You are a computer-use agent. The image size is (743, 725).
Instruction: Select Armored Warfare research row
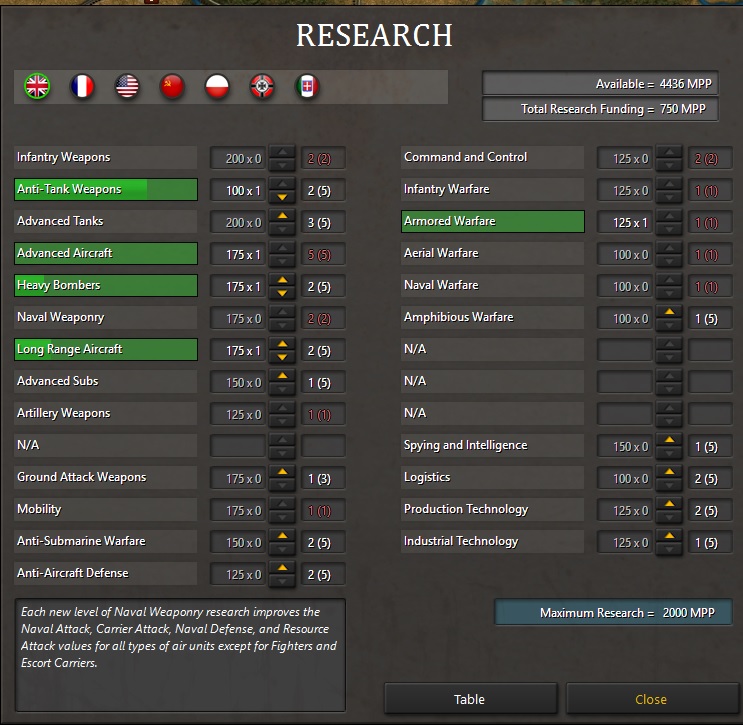click(492, 221)
